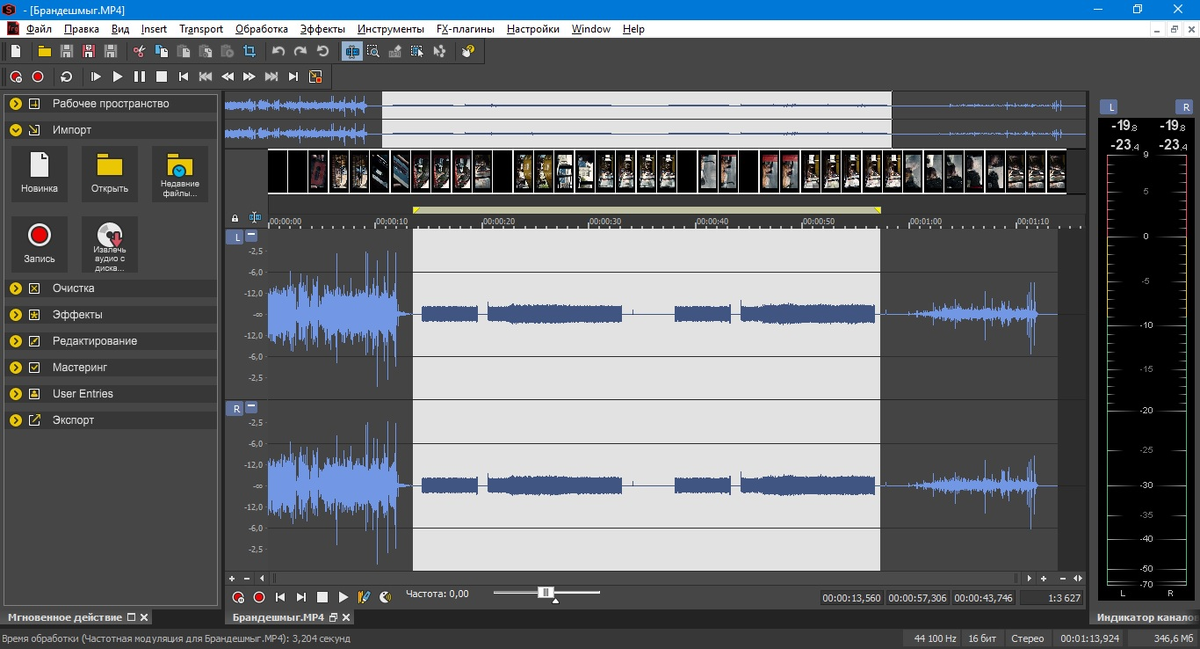This screenshot has width=1200, height=649.
Task: Select the Magnify tool icon
Action: (x=374, y=51)
